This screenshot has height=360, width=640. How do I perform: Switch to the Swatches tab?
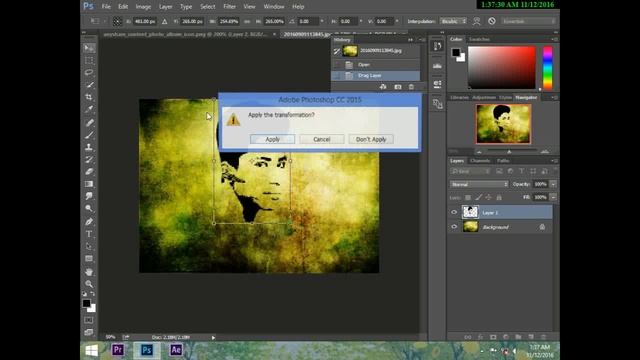point(479,39)
